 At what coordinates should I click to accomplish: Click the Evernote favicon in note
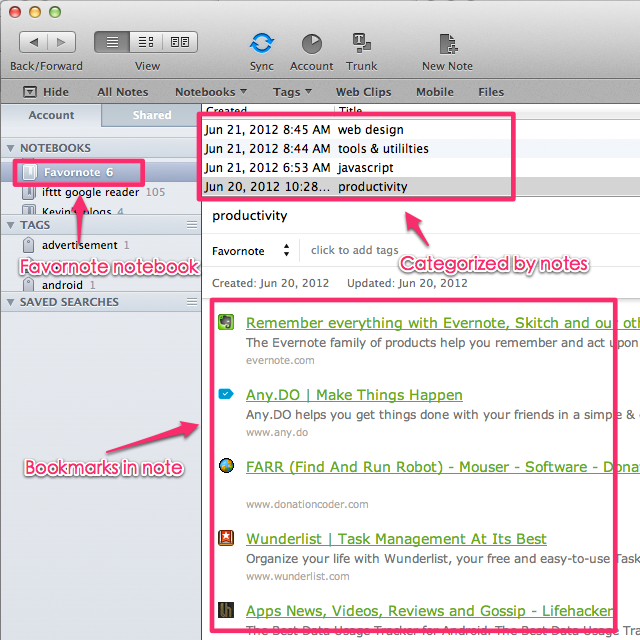point(226,322)
